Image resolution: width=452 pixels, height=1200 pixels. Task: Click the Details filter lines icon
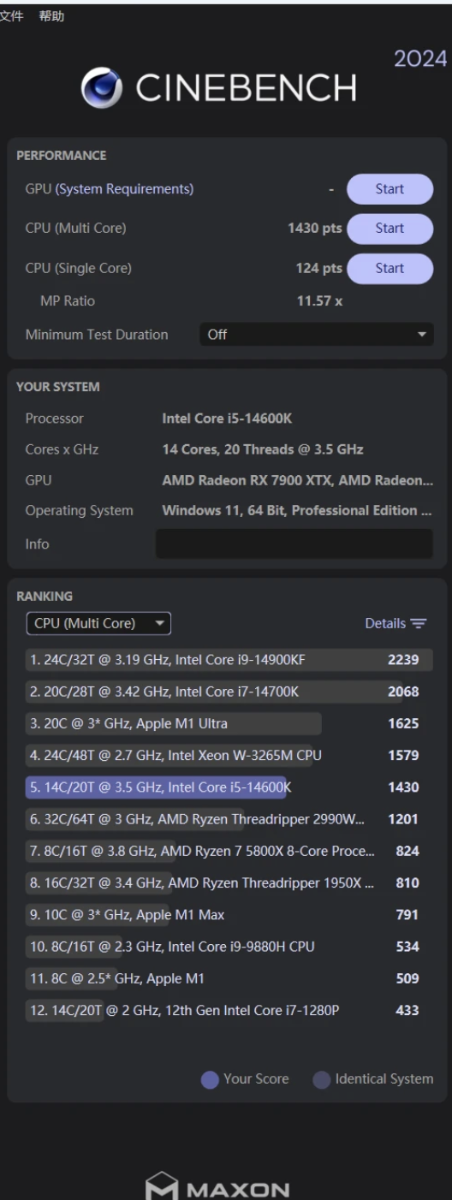(418, 624)
